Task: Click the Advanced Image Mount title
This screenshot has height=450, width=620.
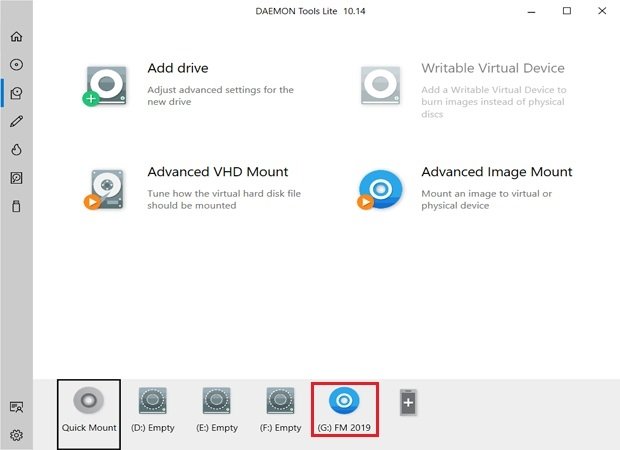Action: pyautogui.click(x=497, y=172)
